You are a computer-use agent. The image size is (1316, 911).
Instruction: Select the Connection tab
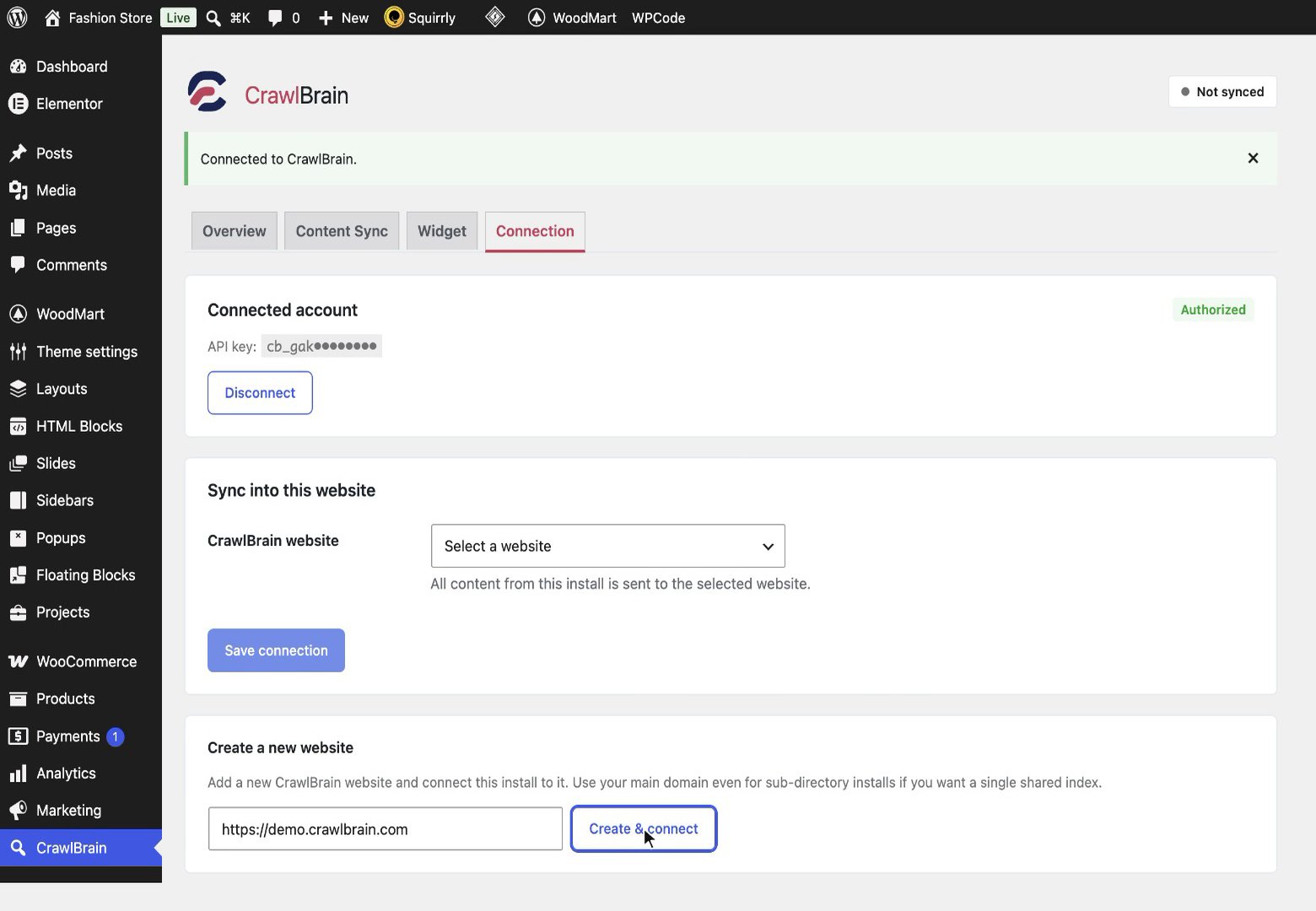pos(535,231)
